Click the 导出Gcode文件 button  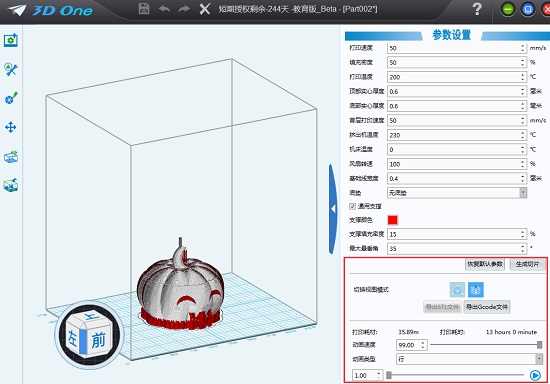[487, 307]
